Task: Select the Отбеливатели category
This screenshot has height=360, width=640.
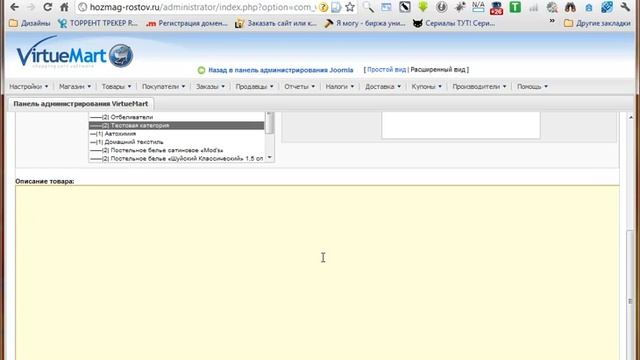Action: point(176,117)
